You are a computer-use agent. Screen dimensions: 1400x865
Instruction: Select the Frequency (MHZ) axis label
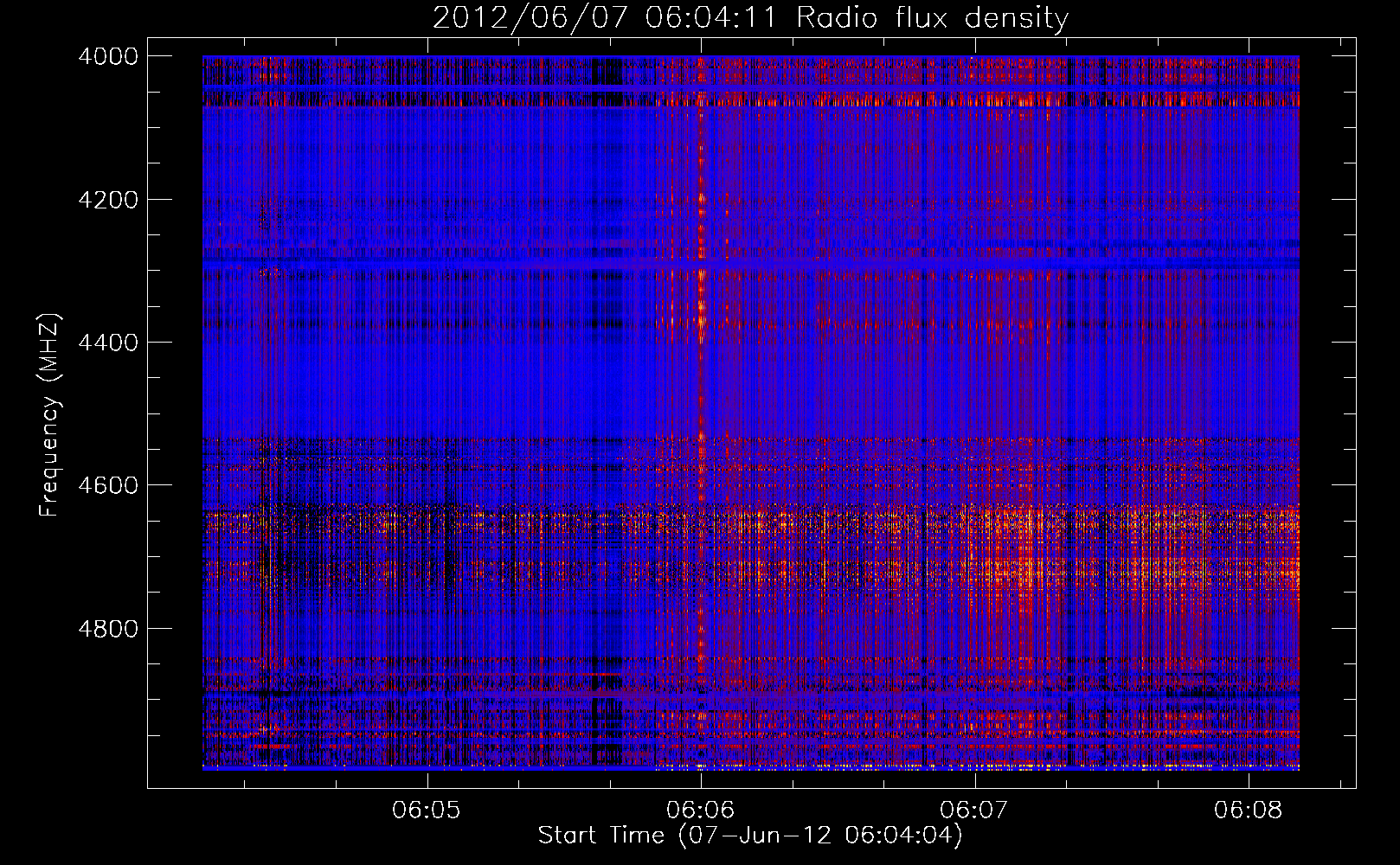49,415
